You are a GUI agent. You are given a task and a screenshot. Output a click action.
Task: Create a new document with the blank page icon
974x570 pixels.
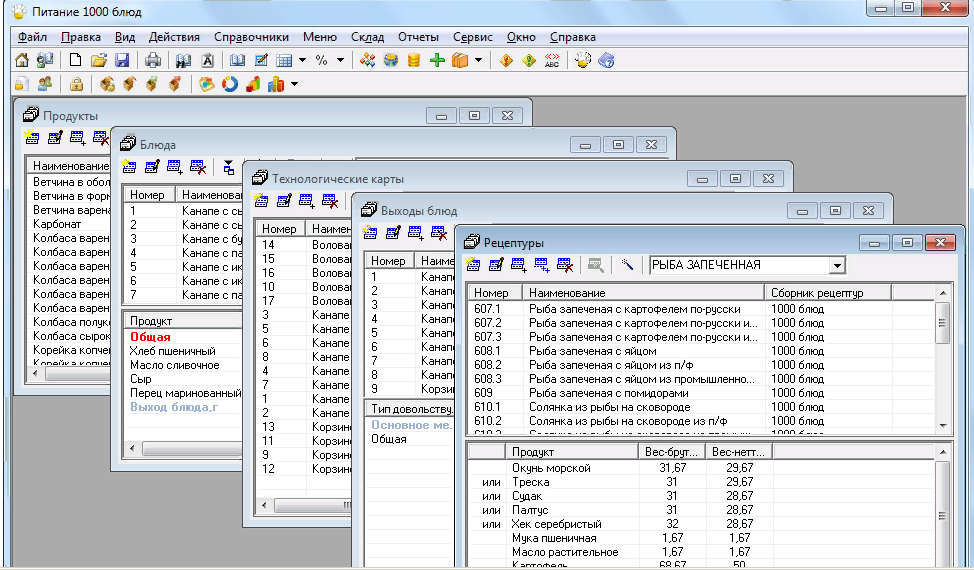pyautogui.click(x=75, y=61)
